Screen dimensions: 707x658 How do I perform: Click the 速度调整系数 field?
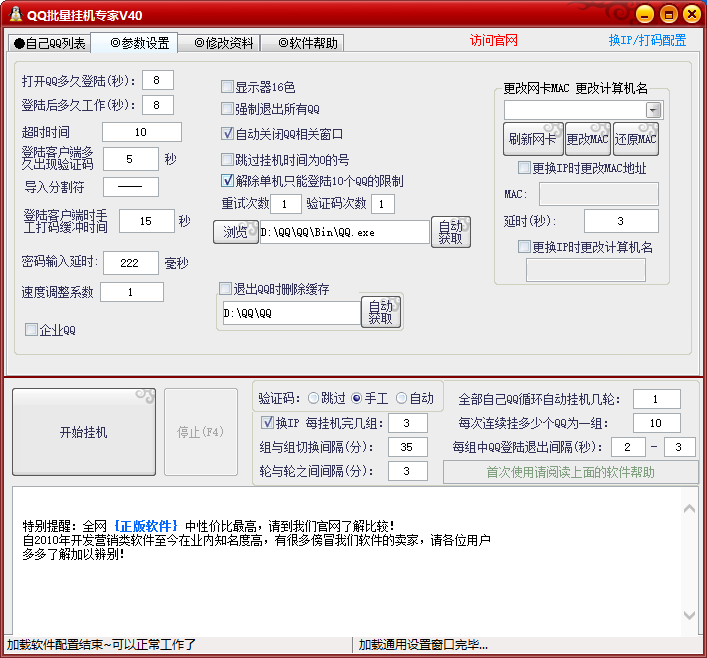[x=132, y=292]
